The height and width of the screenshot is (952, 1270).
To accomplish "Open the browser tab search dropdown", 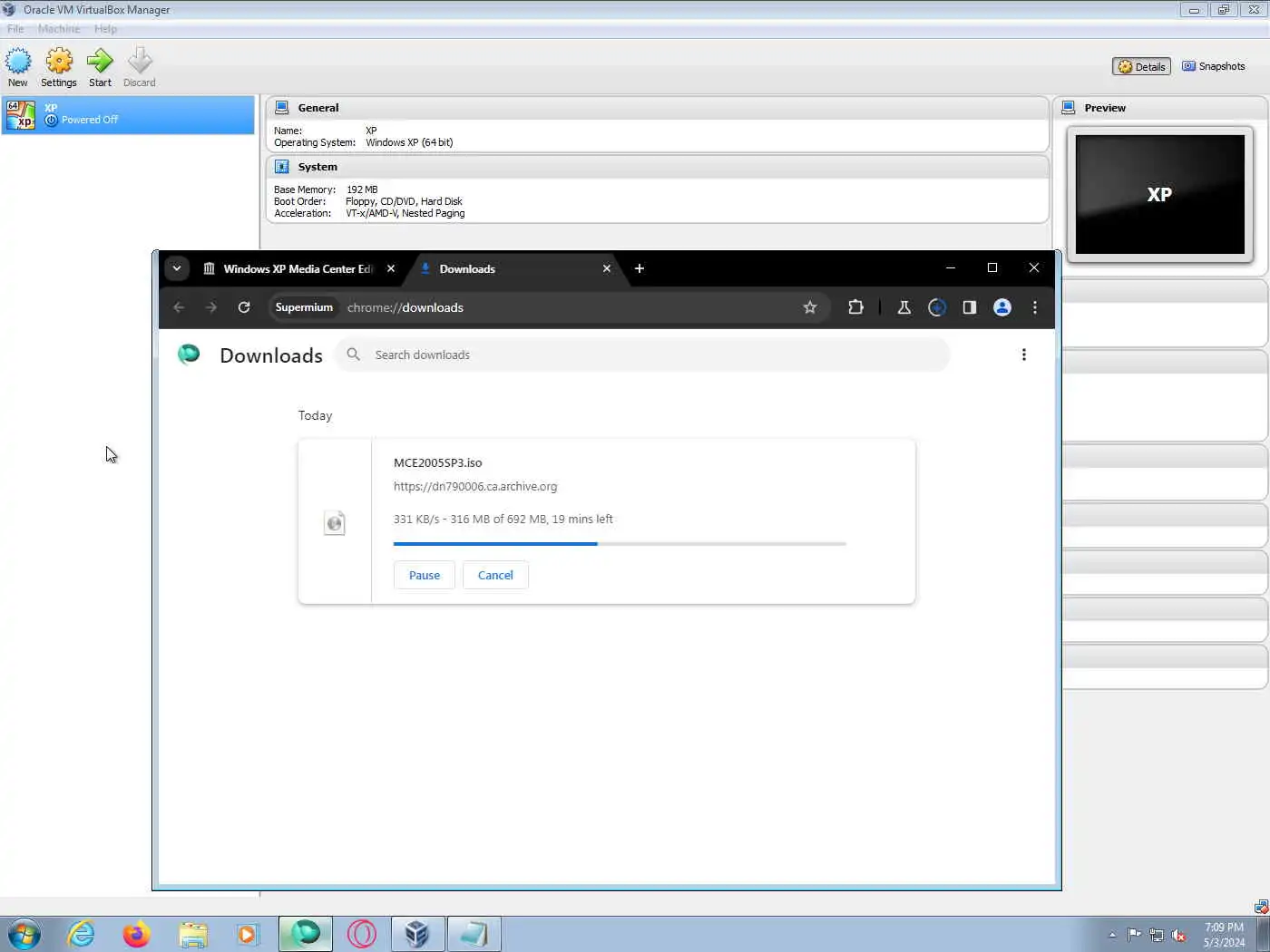I will coord(177,268).
